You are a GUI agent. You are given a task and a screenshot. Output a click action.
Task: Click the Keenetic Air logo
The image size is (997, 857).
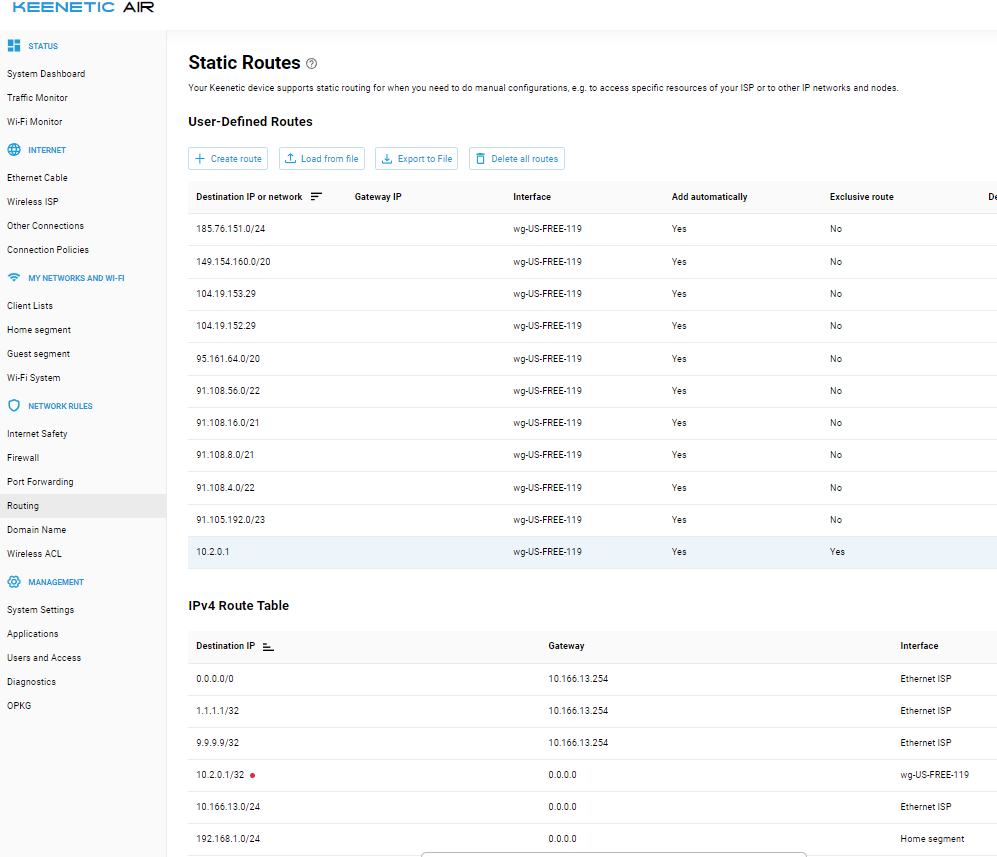coord(83,8)
